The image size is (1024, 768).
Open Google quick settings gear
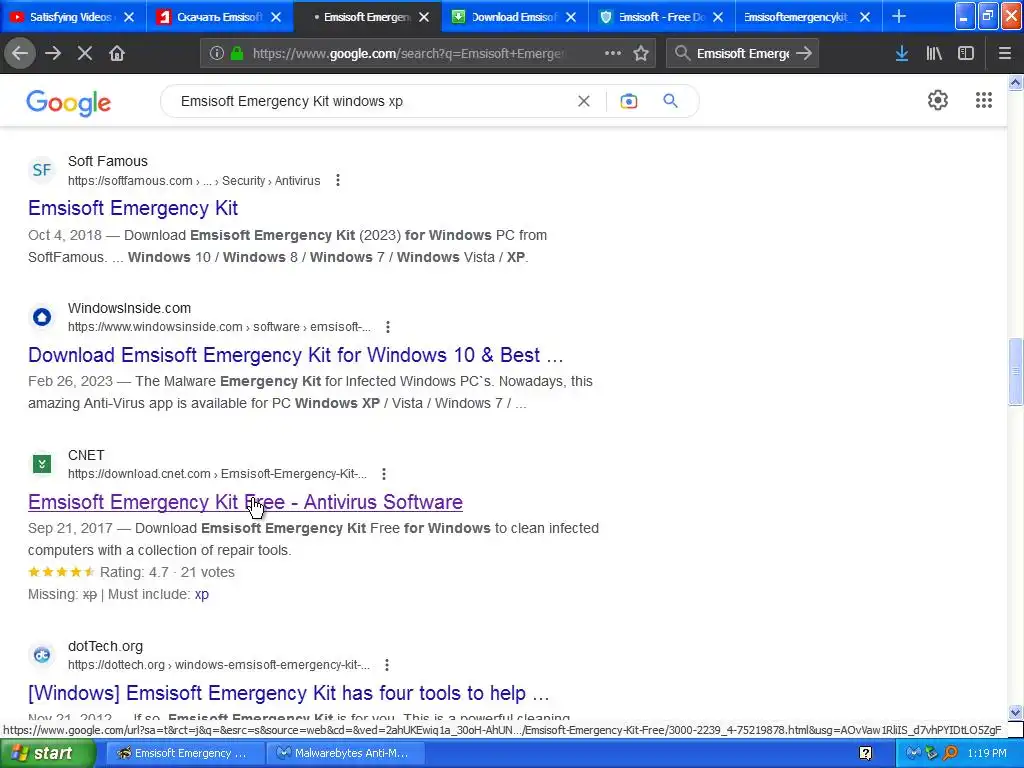pyautogui.click(x=938, y=100)
